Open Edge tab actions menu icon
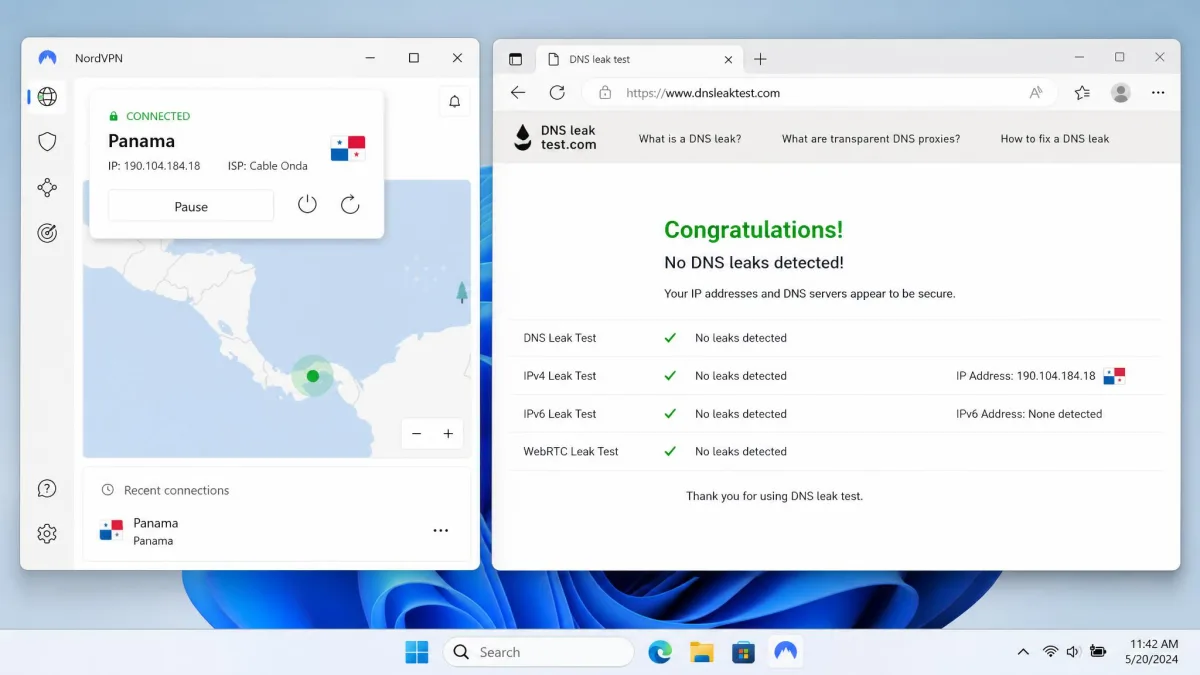The height and width of the screenshot is (675, 1200). coord(515,59)
